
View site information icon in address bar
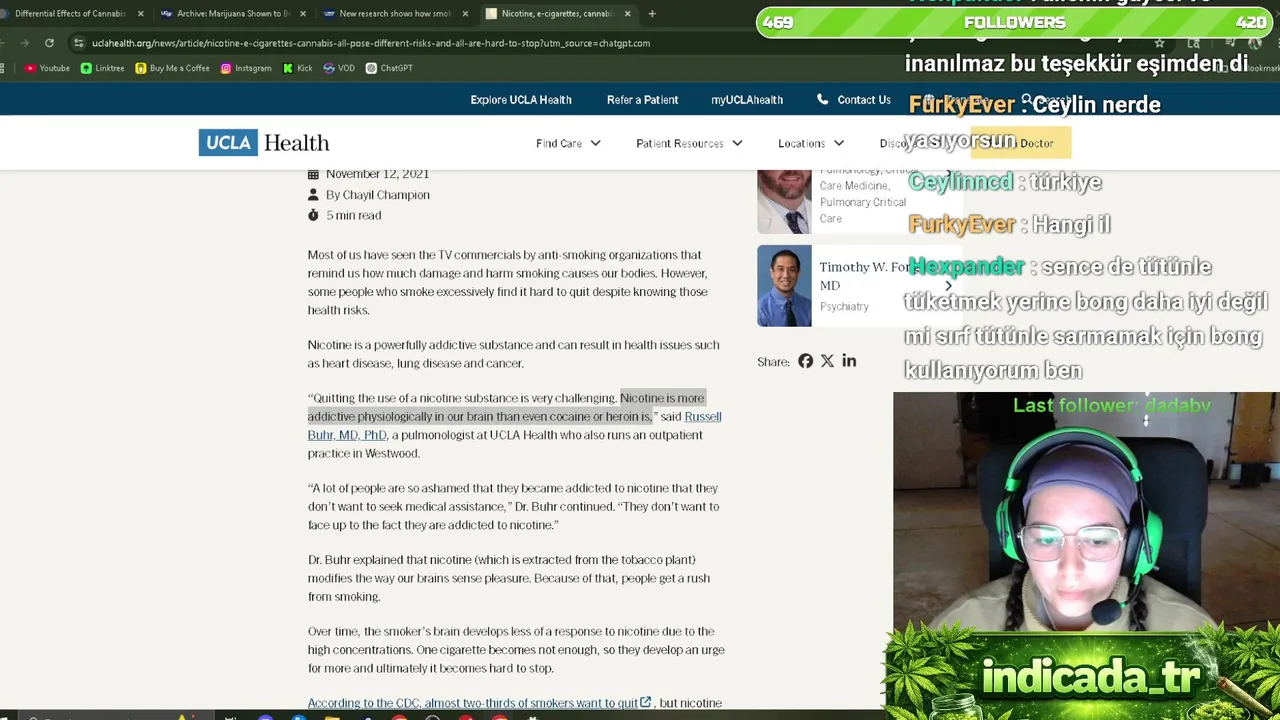tap(78, 43)
